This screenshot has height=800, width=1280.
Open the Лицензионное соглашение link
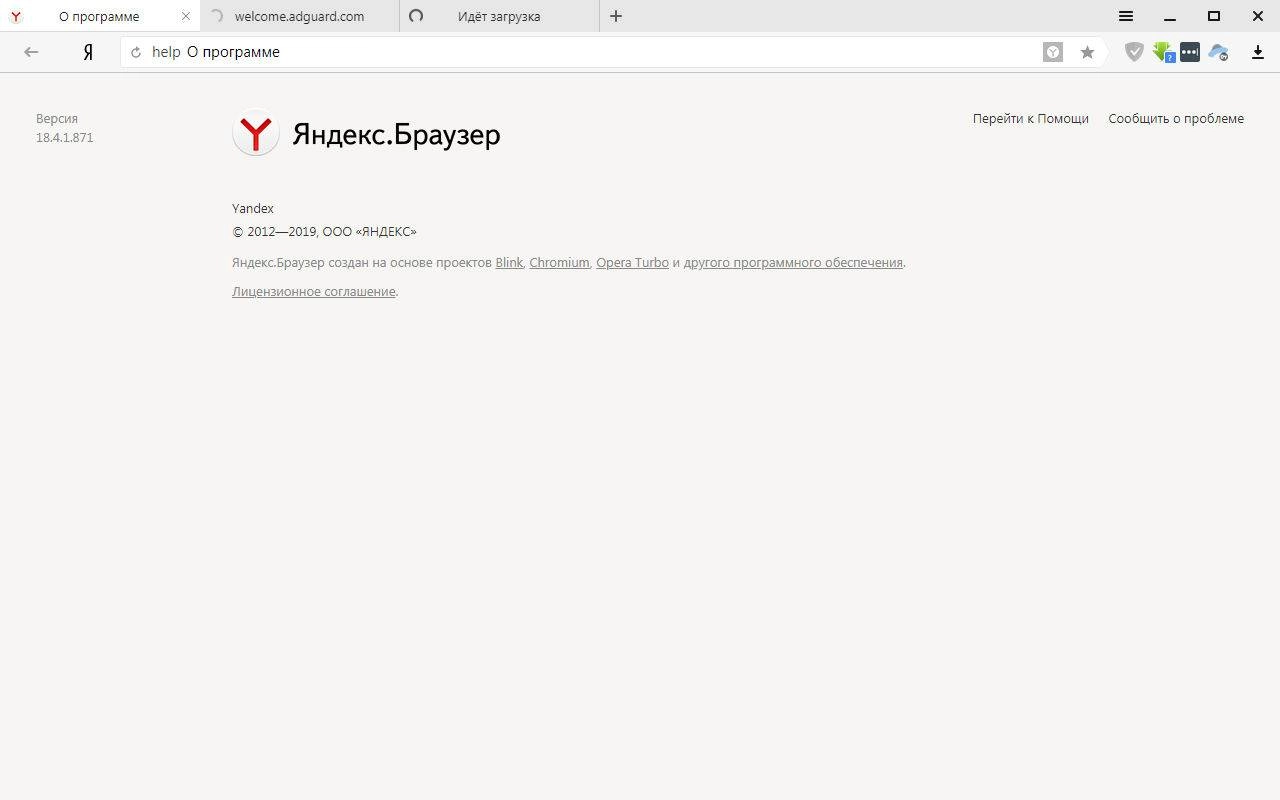(314, 291)
